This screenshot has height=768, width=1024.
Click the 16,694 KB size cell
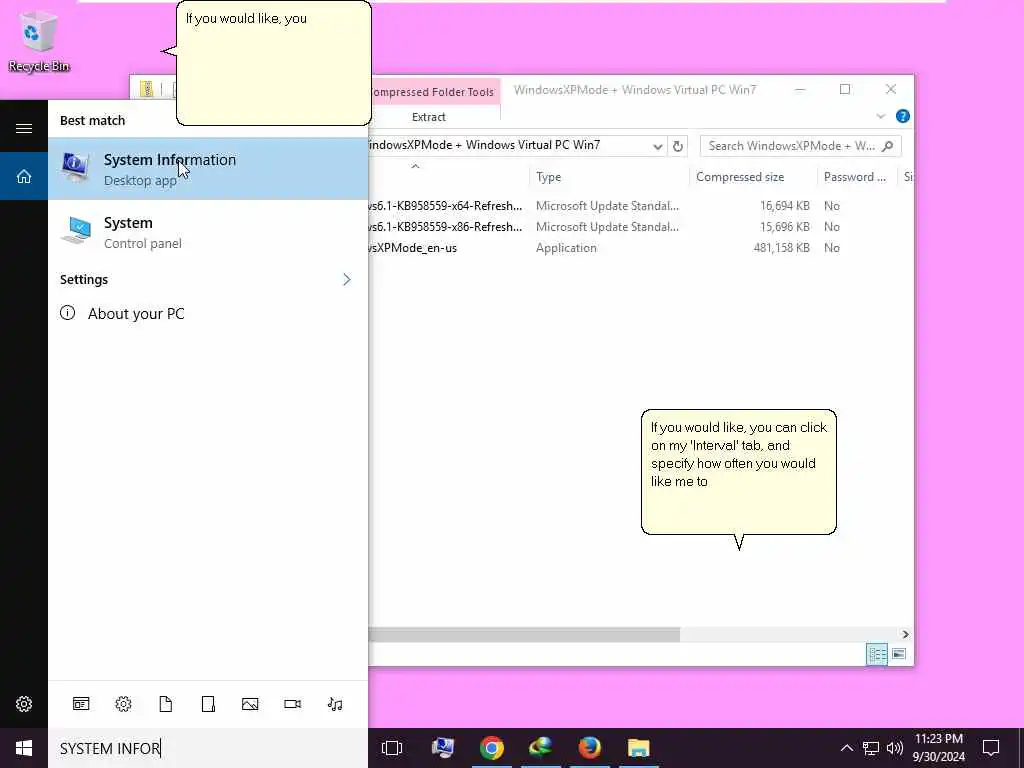pos(784,206)
